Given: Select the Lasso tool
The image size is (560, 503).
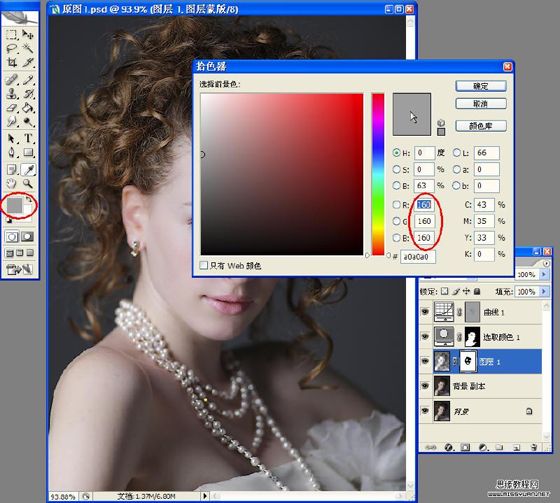Looking at the screenshot, I should [12, 48].
